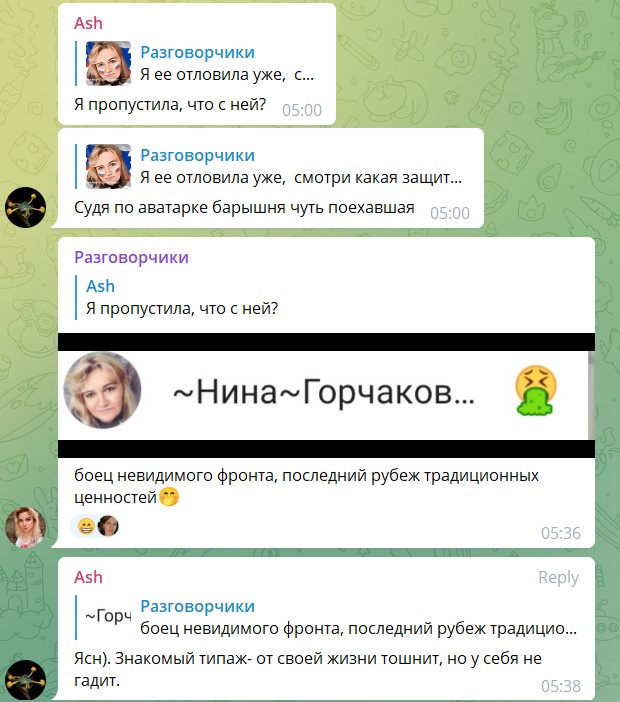The image size is (620, 702).
Task: Click Ash's avatar next to the 05:38 message
Action: tap(25, 680)
